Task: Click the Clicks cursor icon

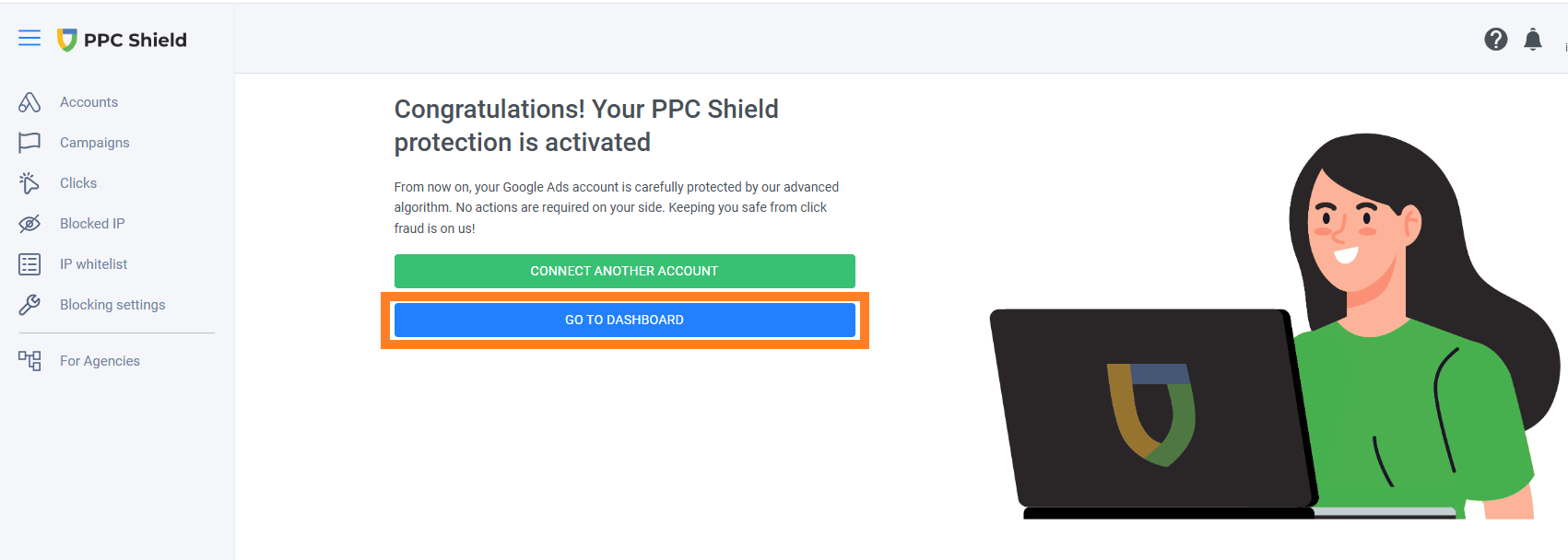Action: 29,183
